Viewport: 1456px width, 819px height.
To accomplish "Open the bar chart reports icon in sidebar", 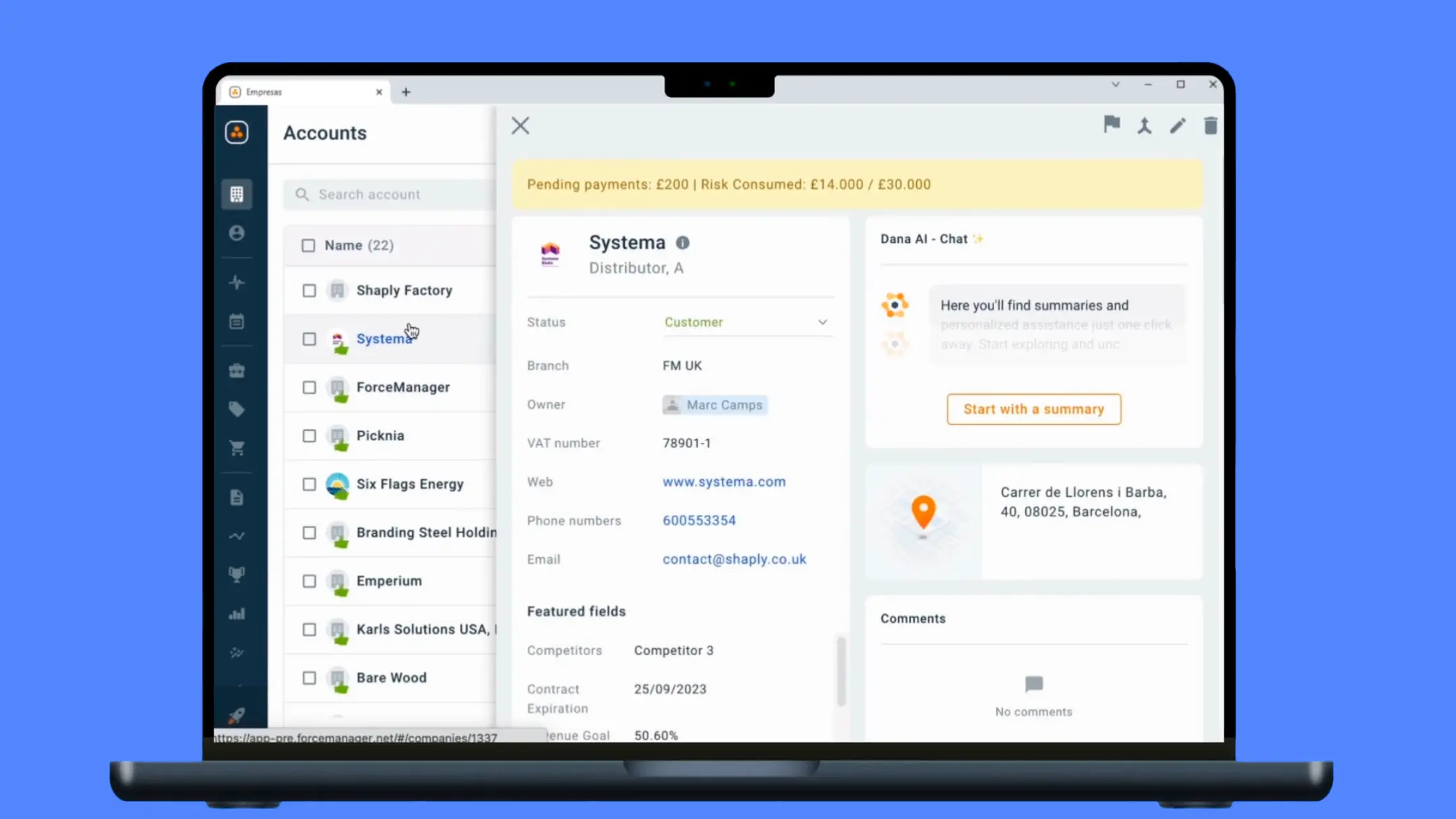I will [237, 614].
